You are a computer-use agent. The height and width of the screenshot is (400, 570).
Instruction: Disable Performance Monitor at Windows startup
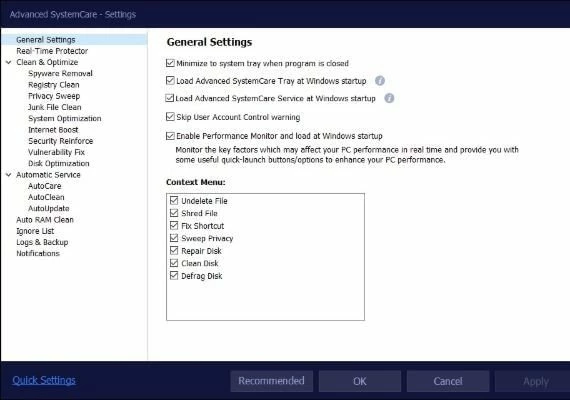pos(170,136)
